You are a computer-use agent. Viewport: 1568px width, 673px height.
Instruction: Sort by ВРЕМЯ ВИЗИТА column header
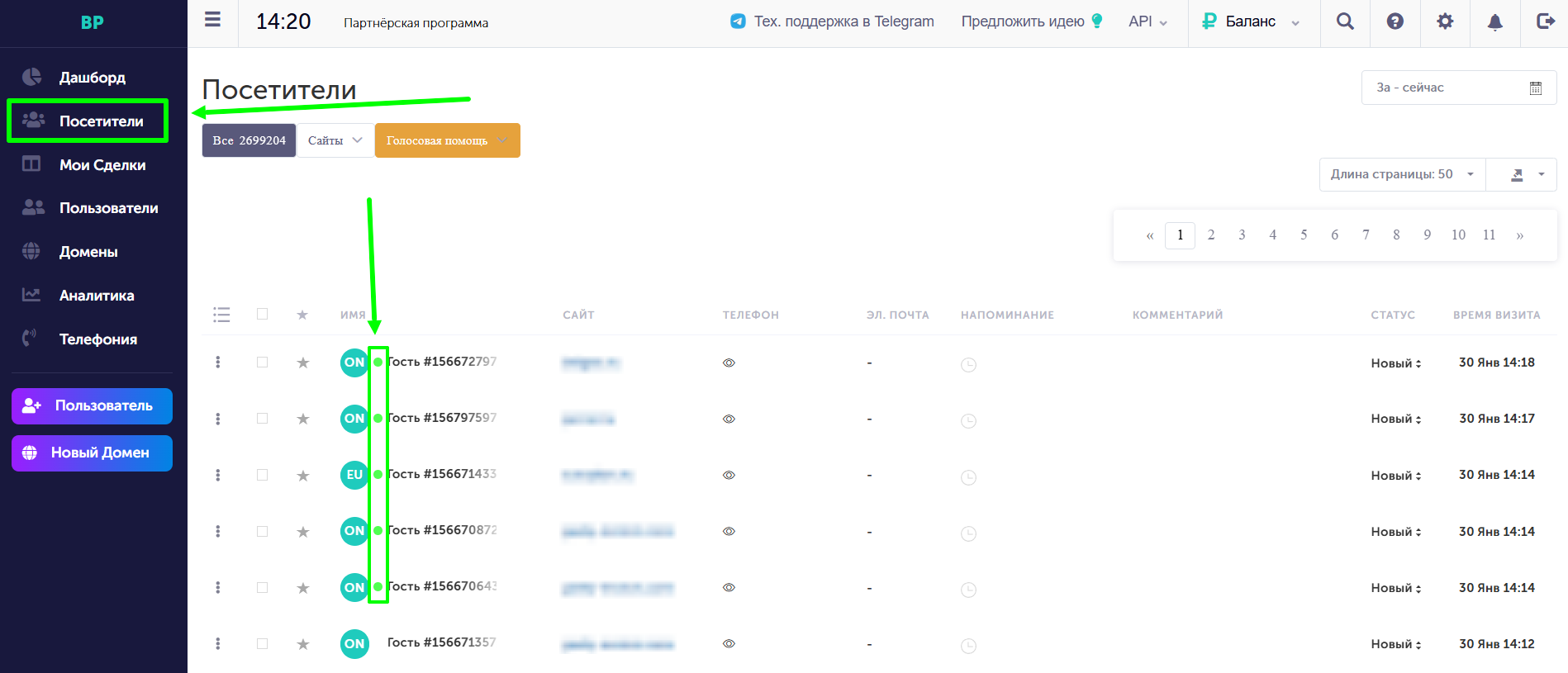click(1496, 315)
